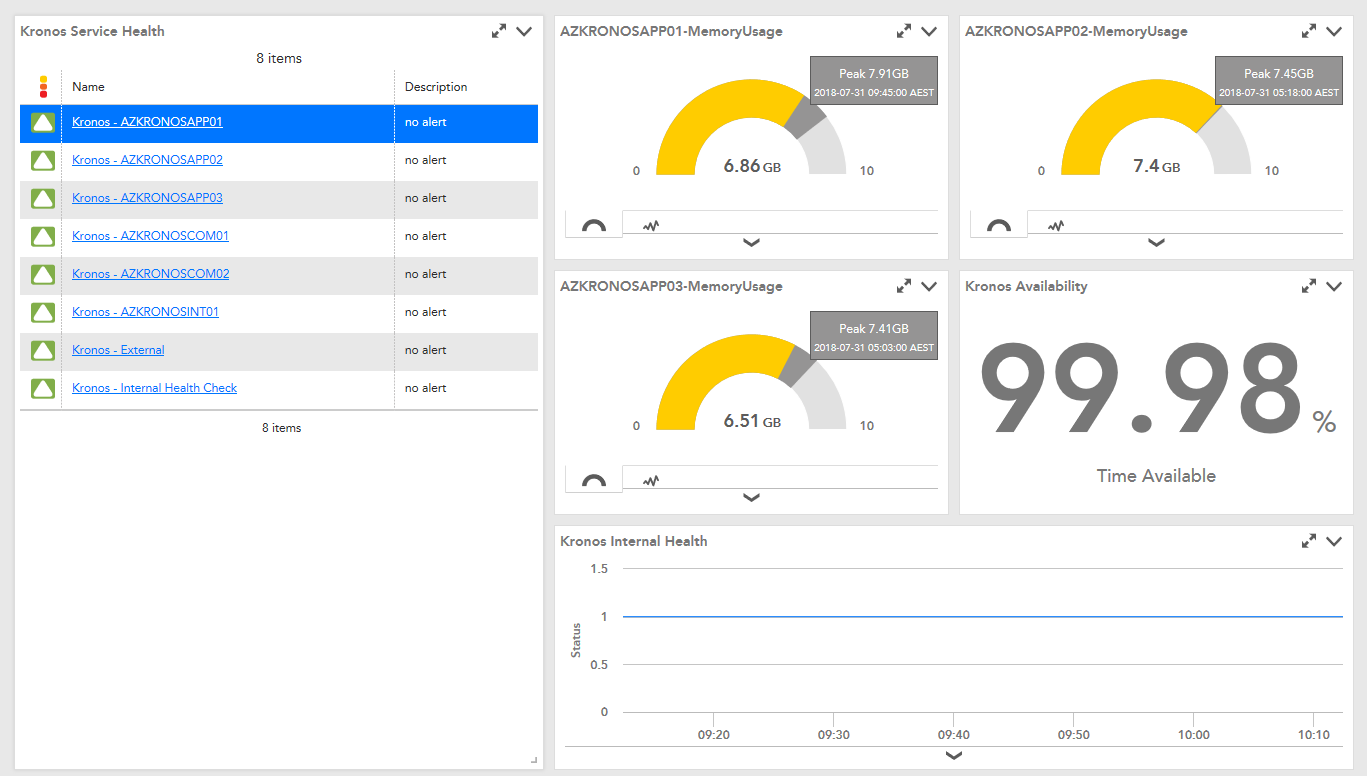The height and width of the screenshot is (776, 1367).
Task: Open the AZKRONOSAPP01-MemoryUsage widget options chevron
Action: (x=929, y=31)
